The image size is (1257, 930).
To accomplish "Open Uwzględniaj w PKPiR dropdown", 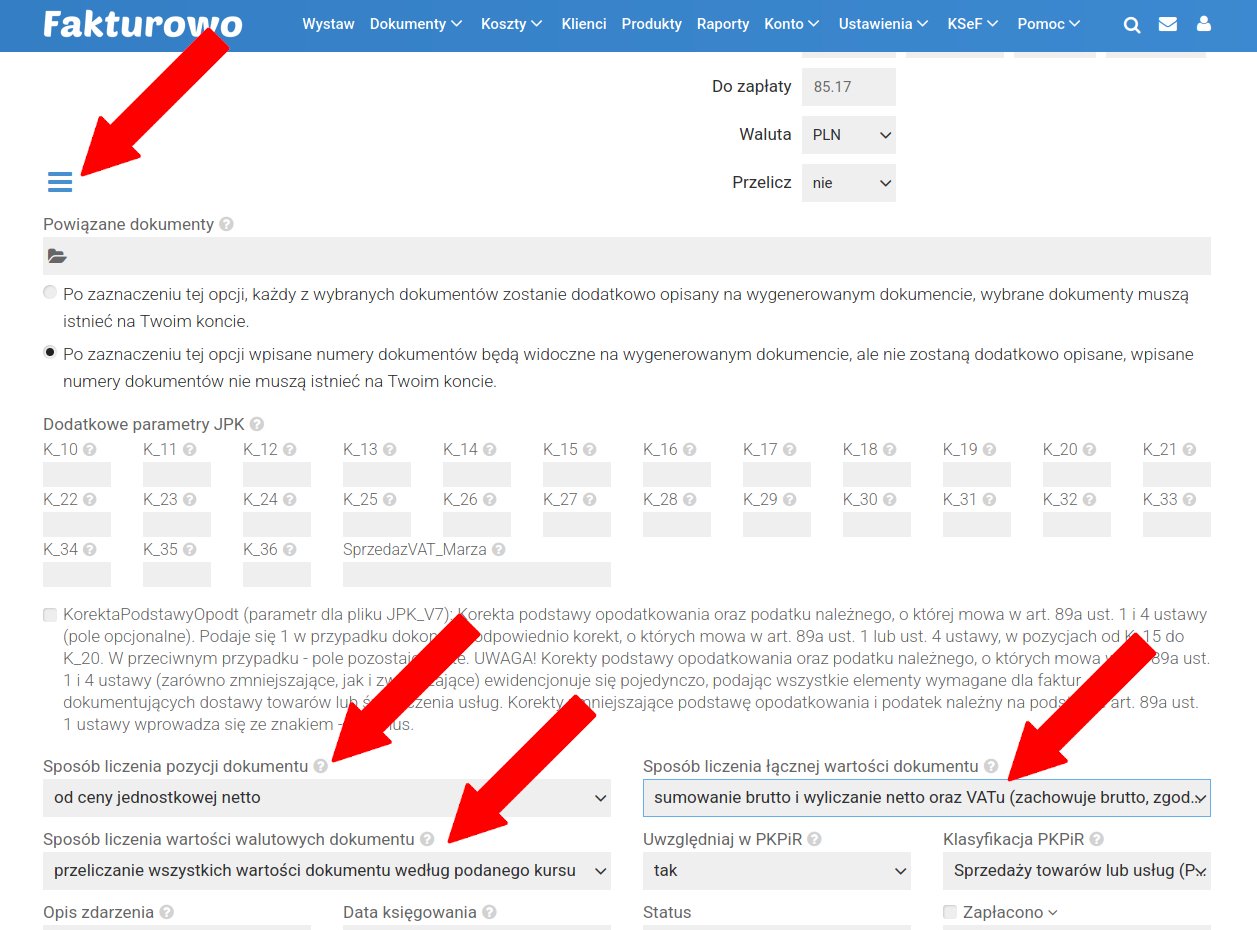I will coord(776,871).
